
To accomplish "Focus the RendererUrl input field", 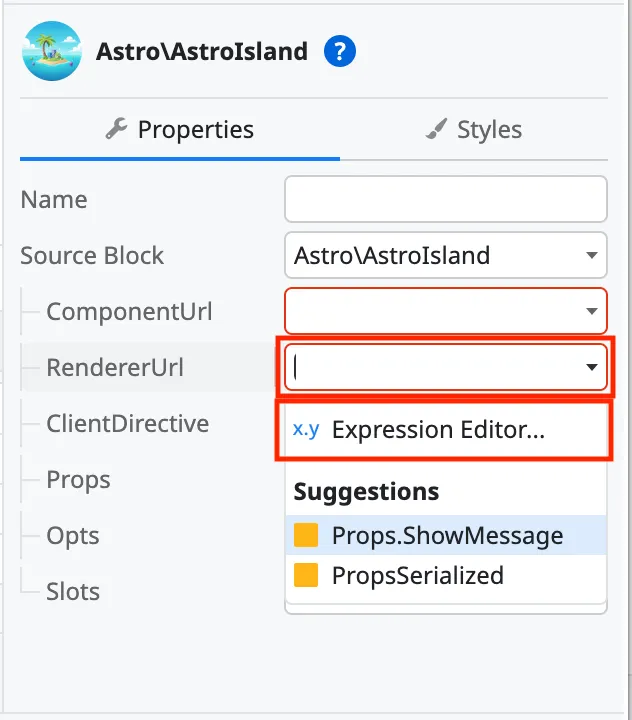I will click(x=432, y=368).
